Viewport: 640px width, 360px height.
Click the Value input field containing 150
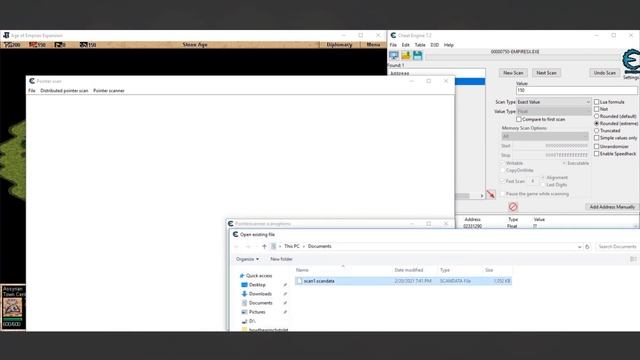coord(576,90)
